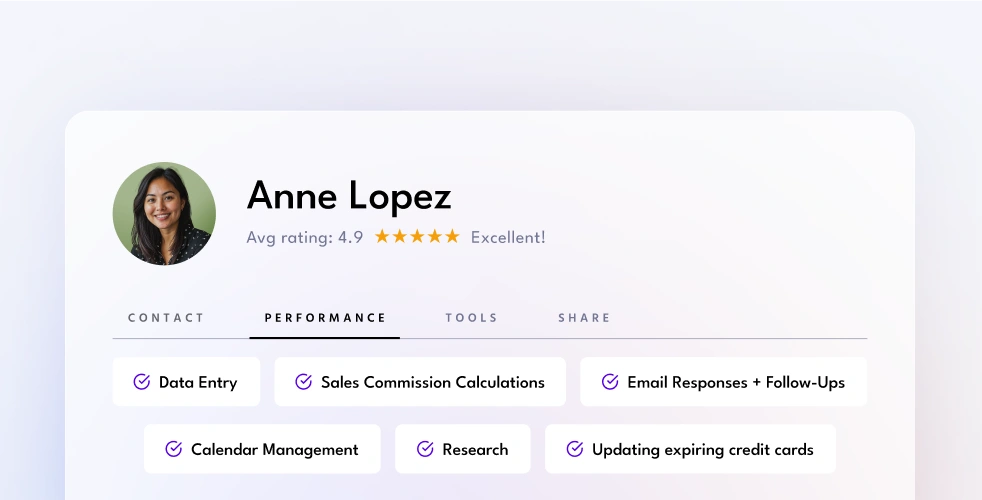The width and height of the screenshot is (982, 500).
Task: Click the checkmark beside Updating expiring credit cards
Action: [575, 449]
